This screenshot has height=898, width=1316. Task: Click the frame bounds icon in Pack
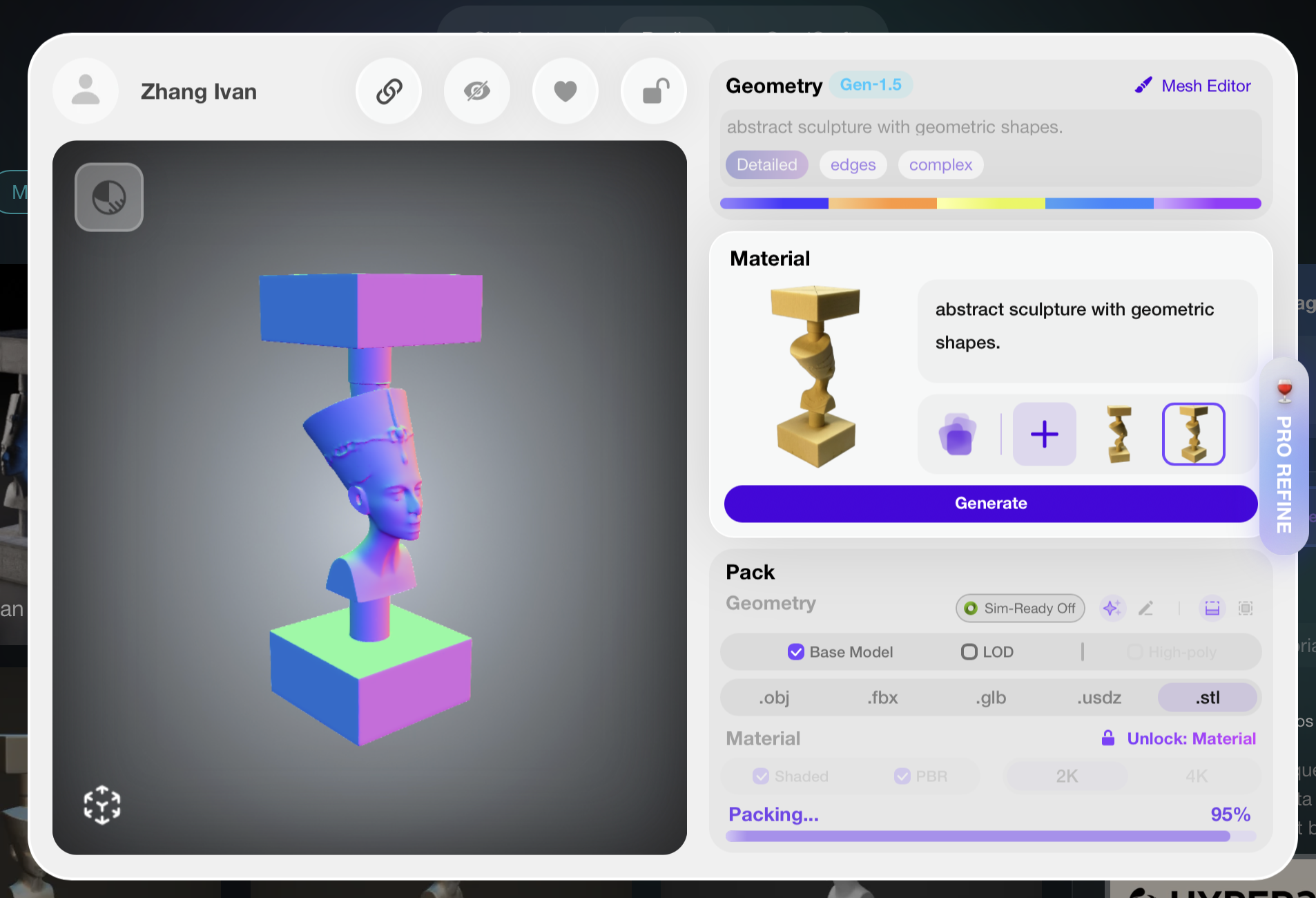(x=1246, y=609)
